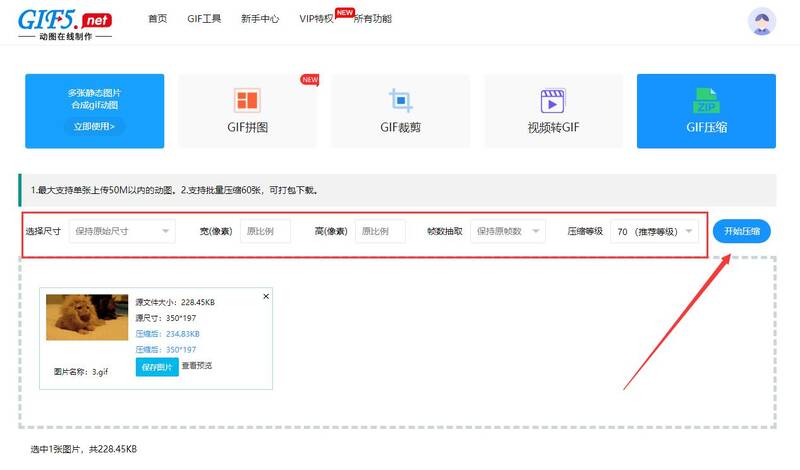This screenshot has width=800, height=470.
Task: Click the GIF裁剪 crop icon
Action: [x=401, y=100]
